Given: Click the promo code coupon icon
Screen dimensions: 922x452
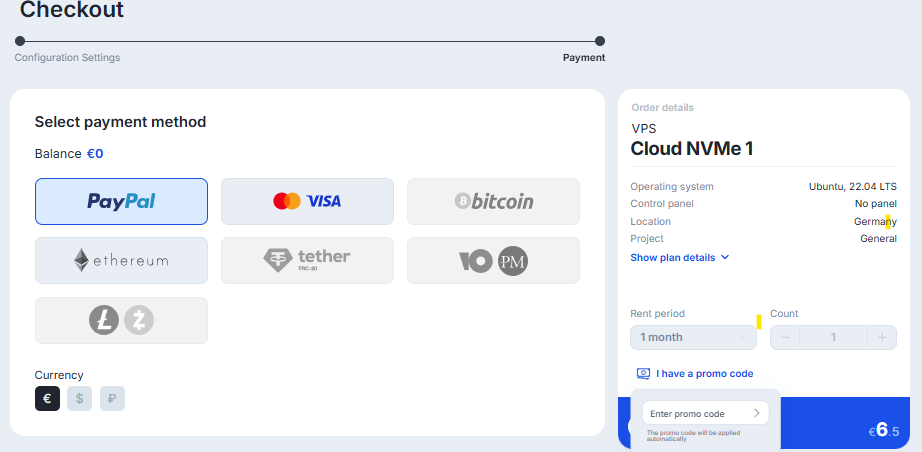Looking at the screenshot, I should tap(643, 373).
